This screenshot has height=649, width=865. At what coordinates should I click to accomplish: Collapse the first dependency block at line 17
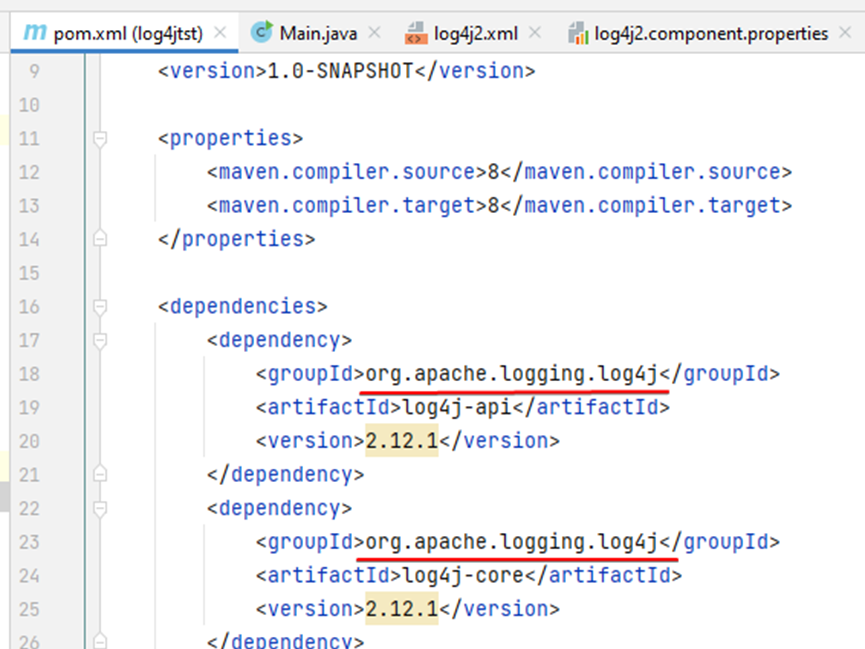pos(100,341)
